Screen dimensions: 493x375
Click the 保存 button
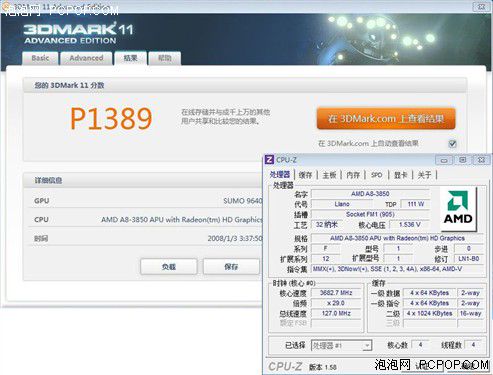(231, 267)
